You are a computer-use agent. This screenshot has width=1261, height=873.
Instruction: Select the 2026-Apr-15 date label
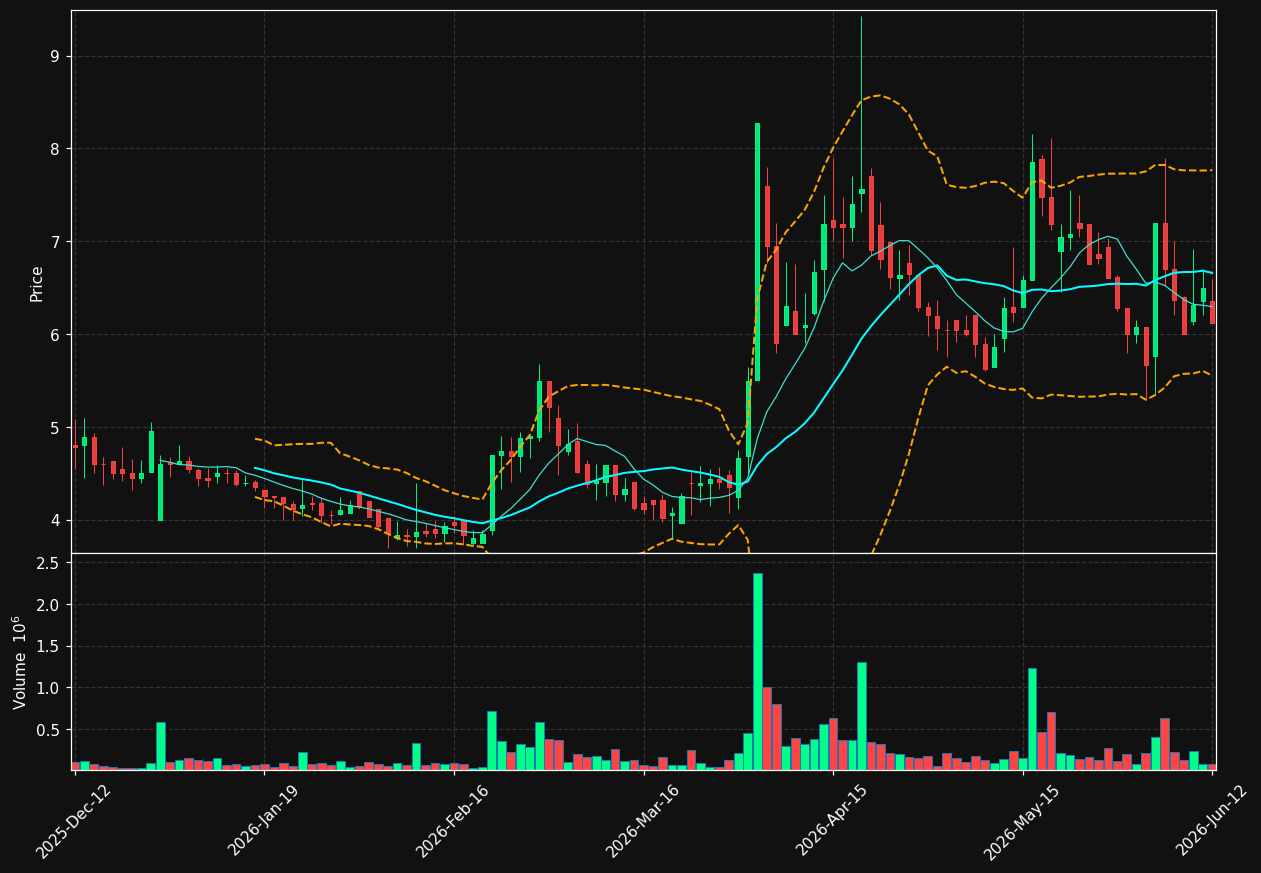coord(833,820)
